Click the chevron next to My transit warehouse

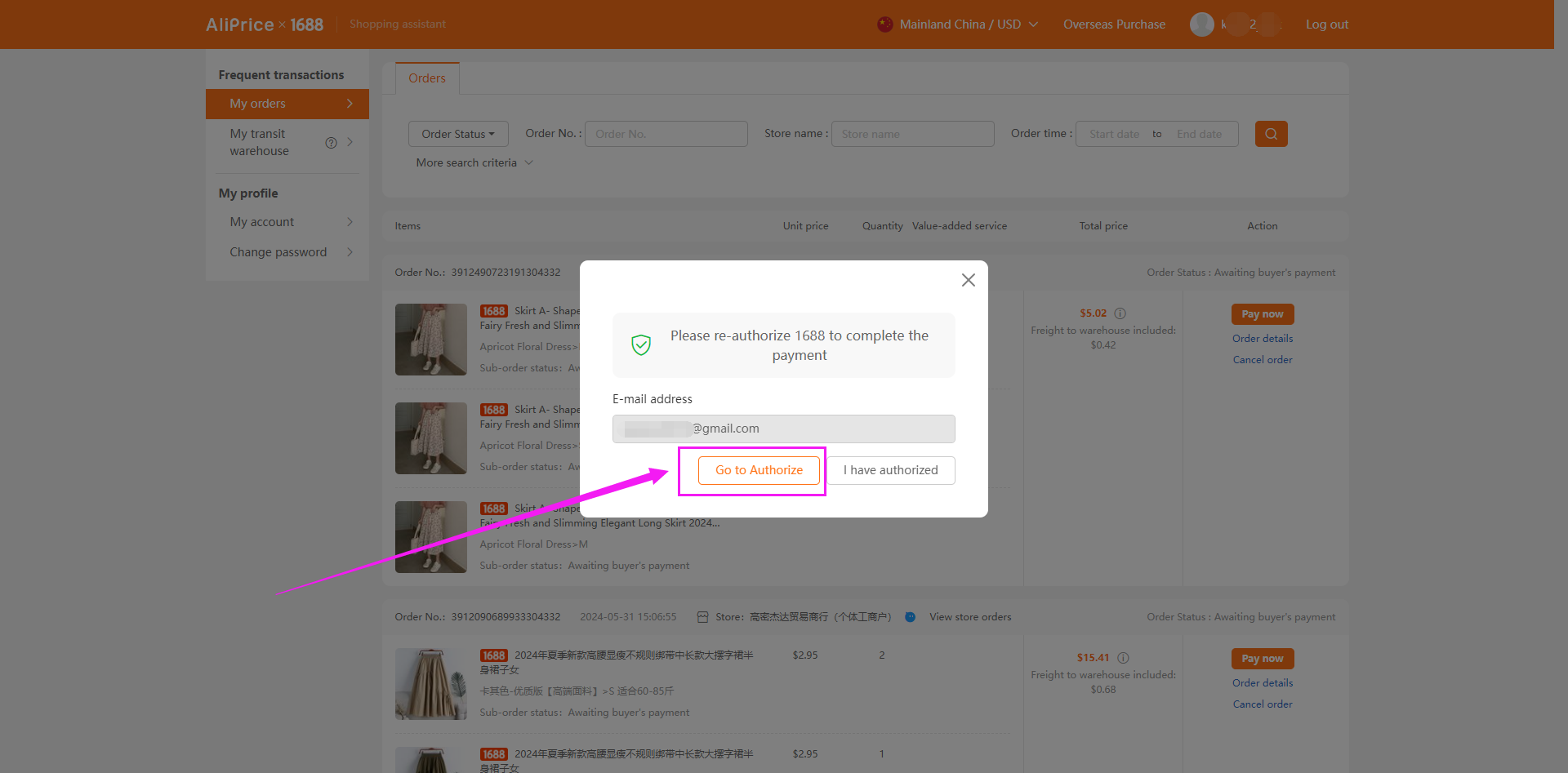coord(350,142)
